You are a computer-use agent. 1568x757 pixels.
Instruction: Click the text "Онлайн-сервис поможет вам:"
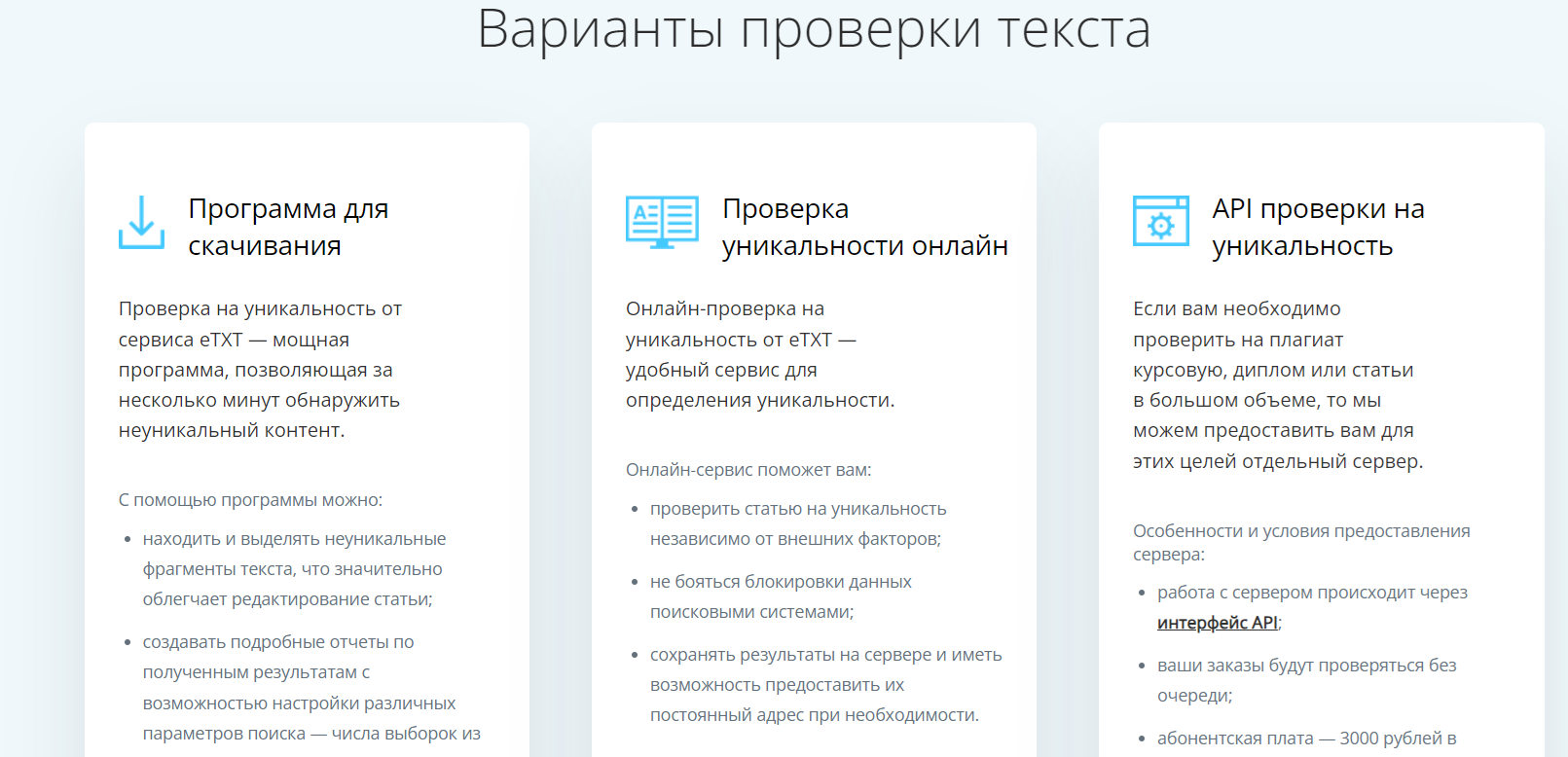748,470
